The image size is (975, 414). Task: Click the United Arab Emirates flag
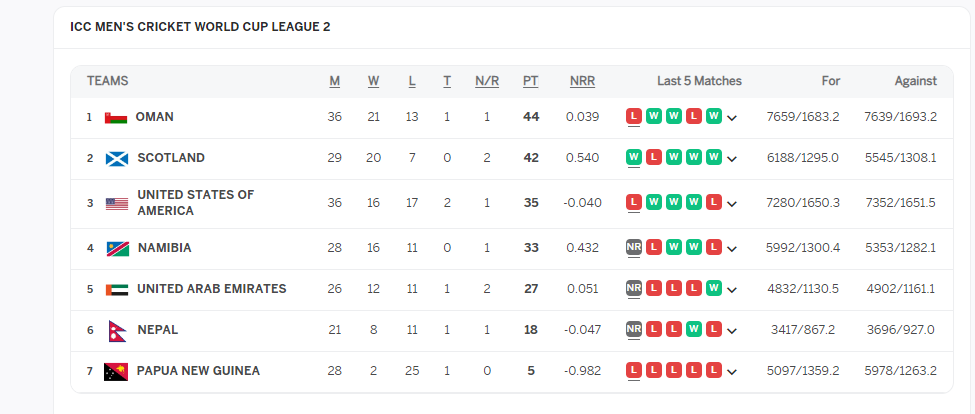(x=117, y=289)
